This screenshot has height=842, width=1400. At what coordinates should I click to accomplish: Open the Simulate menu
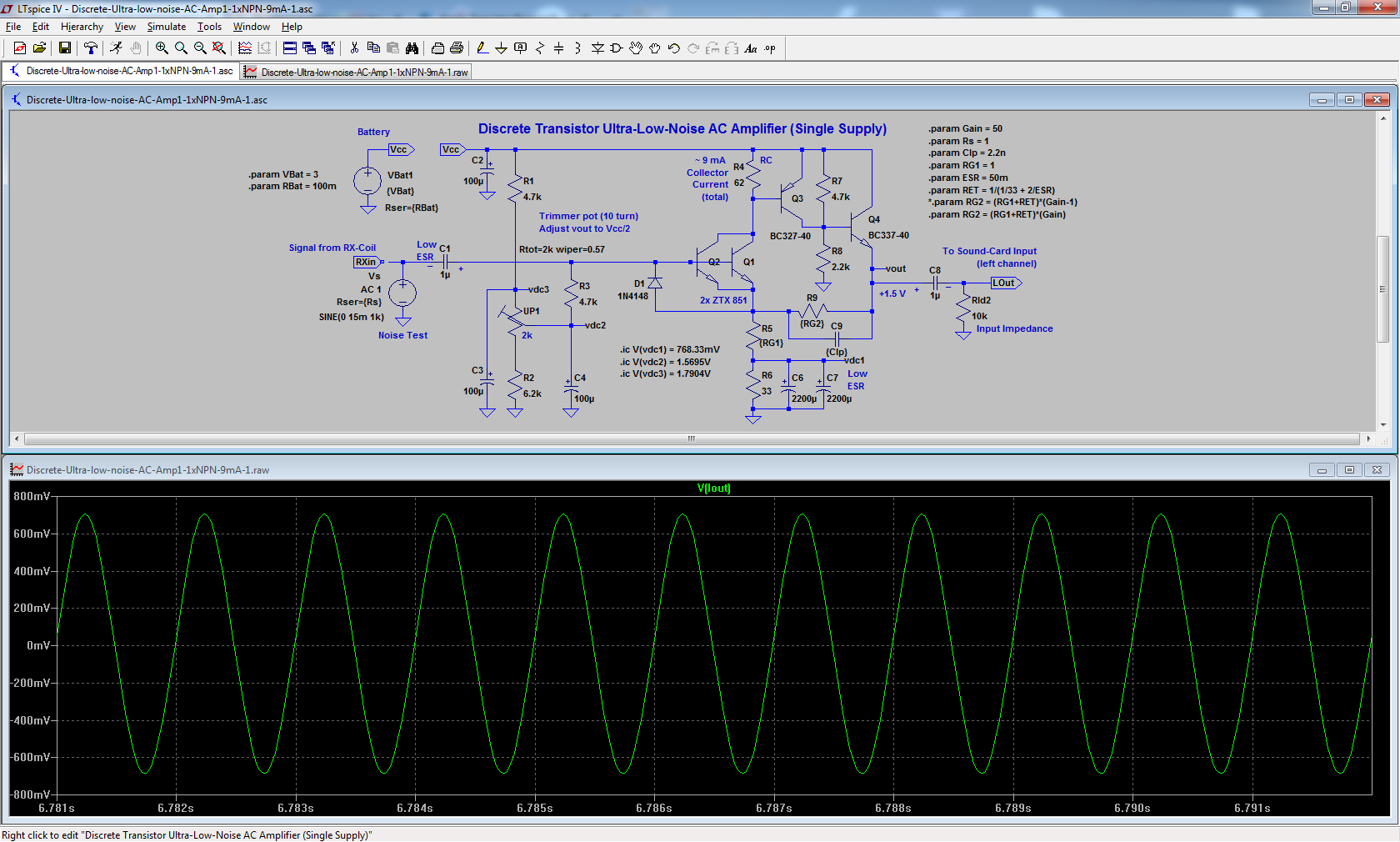point(167,27)
